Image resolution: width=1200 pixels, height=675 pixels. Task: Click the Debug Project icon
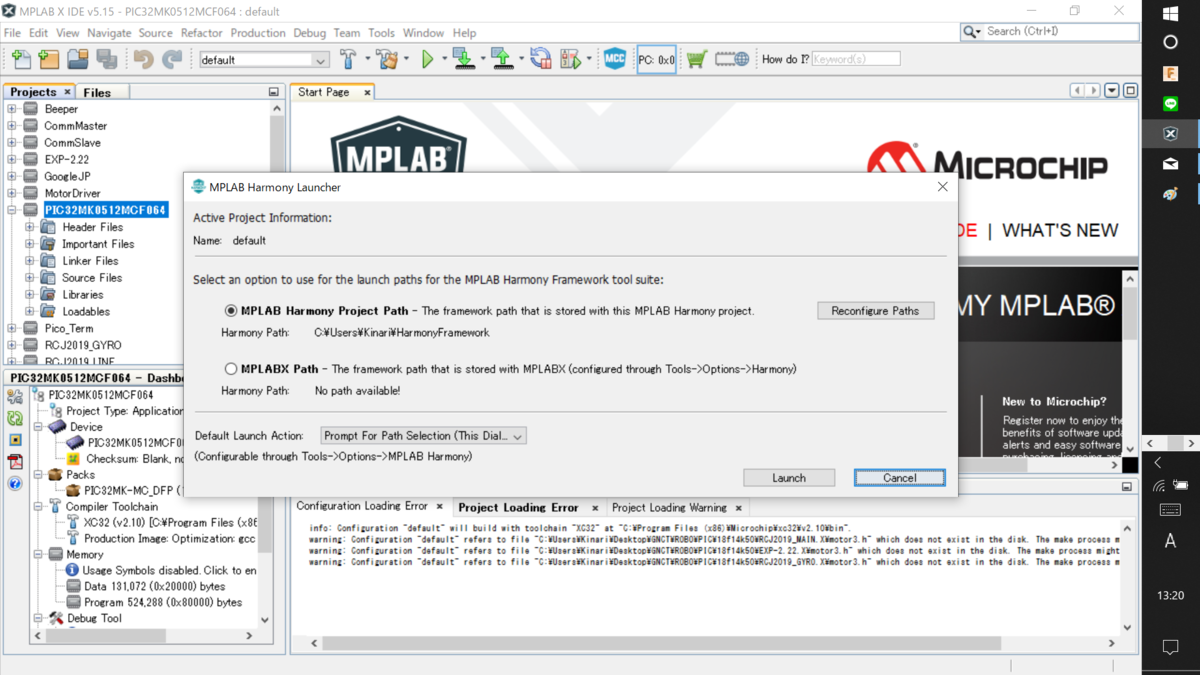pyautogui.click(x=571, y=60)
